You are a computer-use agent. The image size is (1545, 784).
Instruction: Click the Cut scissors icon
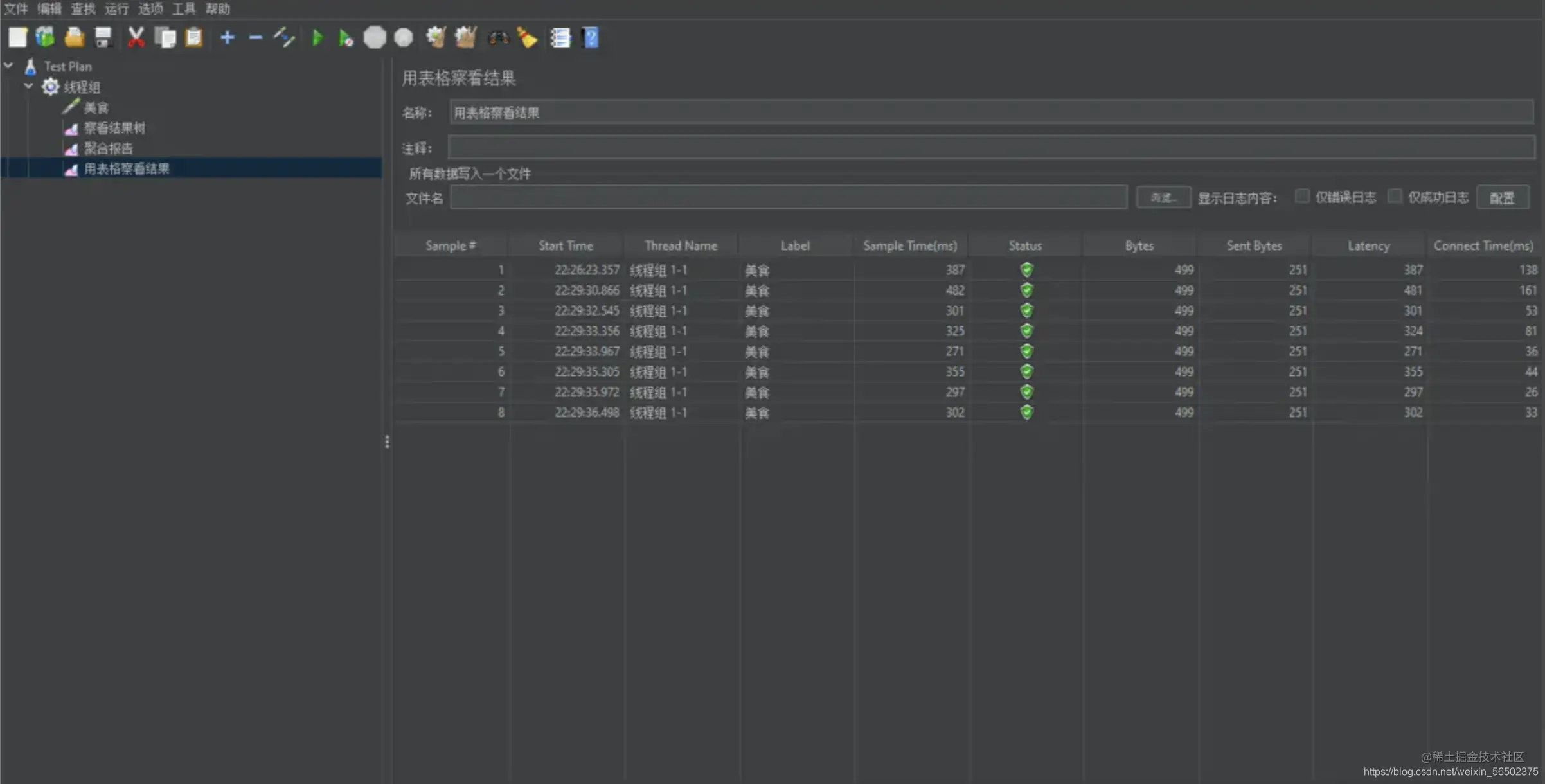point(136,37)
